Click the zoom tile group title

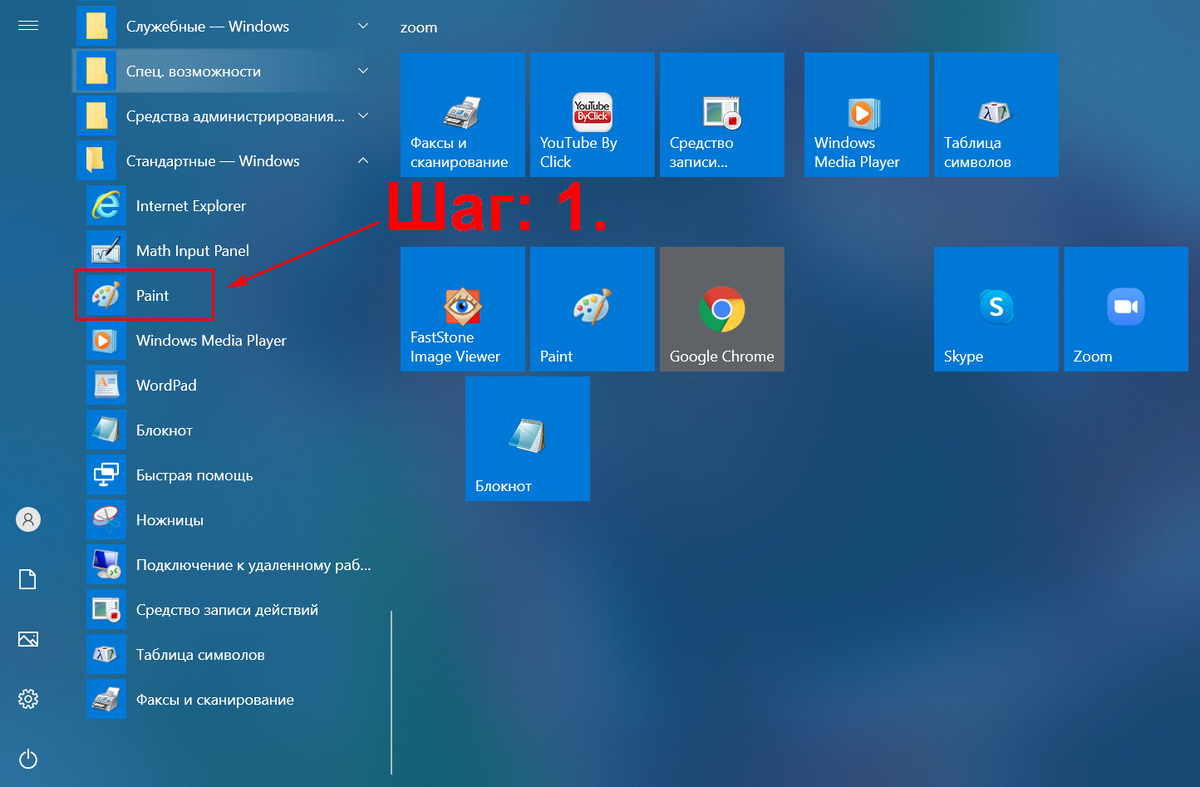pyautogui.click(x=419, y=27)
